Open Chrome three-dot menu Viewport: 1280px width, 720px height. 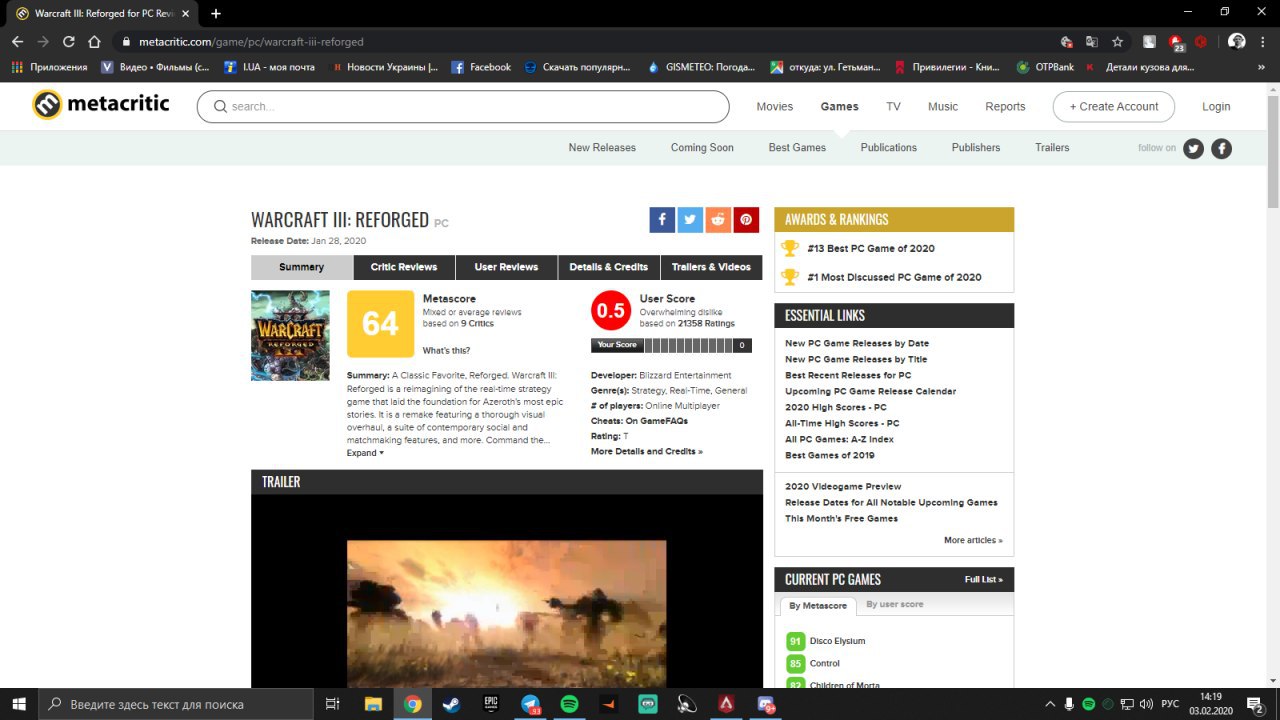[x=1263, y=42]
